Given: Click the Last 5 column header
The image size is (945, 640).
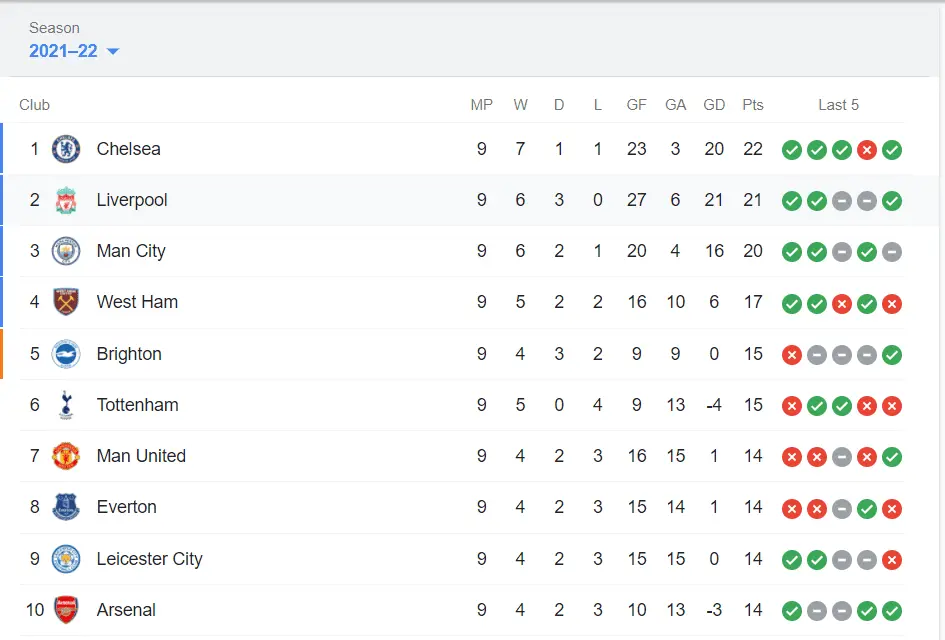Looking at the screenshot, I should click(838, 105).
